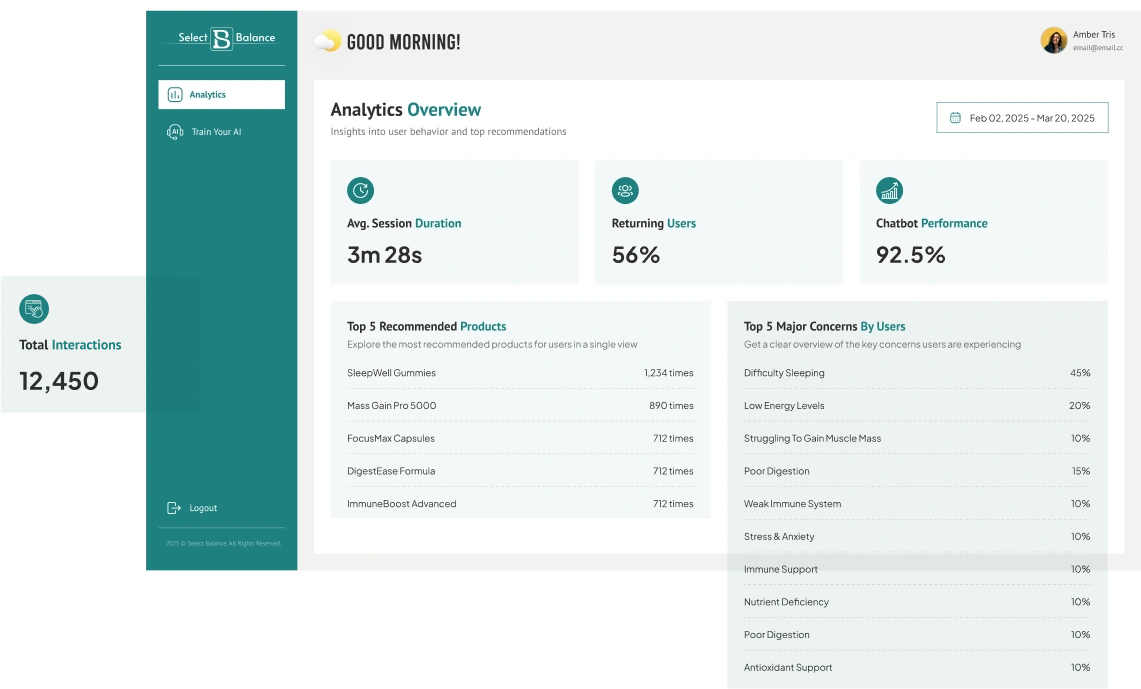
Task: Click the Amber Tris user name
Action: pyautogui.click(x=1093, y=34)
